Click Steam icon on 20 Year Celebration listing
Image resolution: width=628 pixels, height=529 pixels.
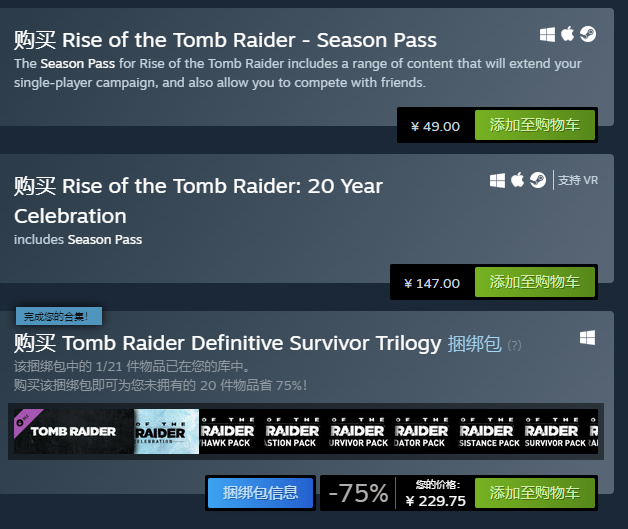[538, 180]
